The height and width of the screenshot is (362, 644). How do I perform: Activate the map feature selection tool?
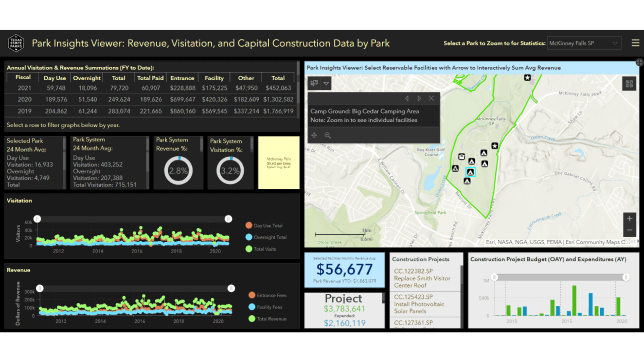click(314, 83)
